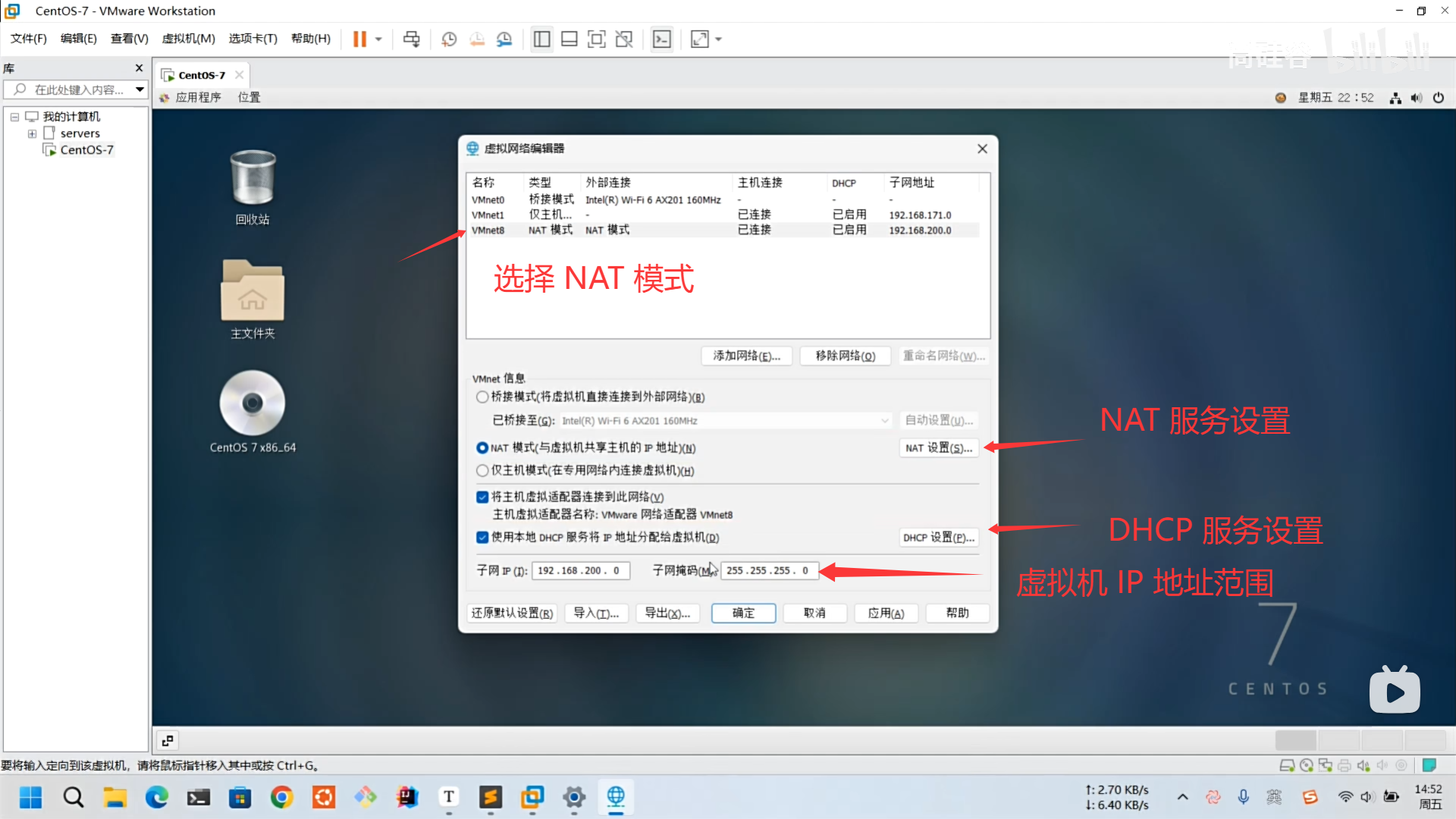The height and width of the screenshot is (819, 1456).
Task: Open the 查看(V) menu
Action: (x=129, y=39)
